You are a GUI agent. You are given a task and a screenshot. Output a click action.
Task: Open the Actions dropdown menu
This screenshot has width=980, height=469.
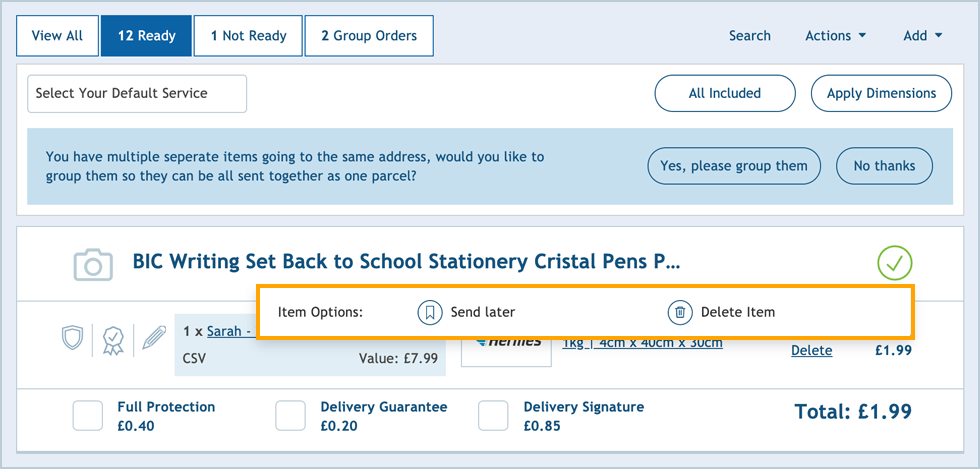point(835,36)
